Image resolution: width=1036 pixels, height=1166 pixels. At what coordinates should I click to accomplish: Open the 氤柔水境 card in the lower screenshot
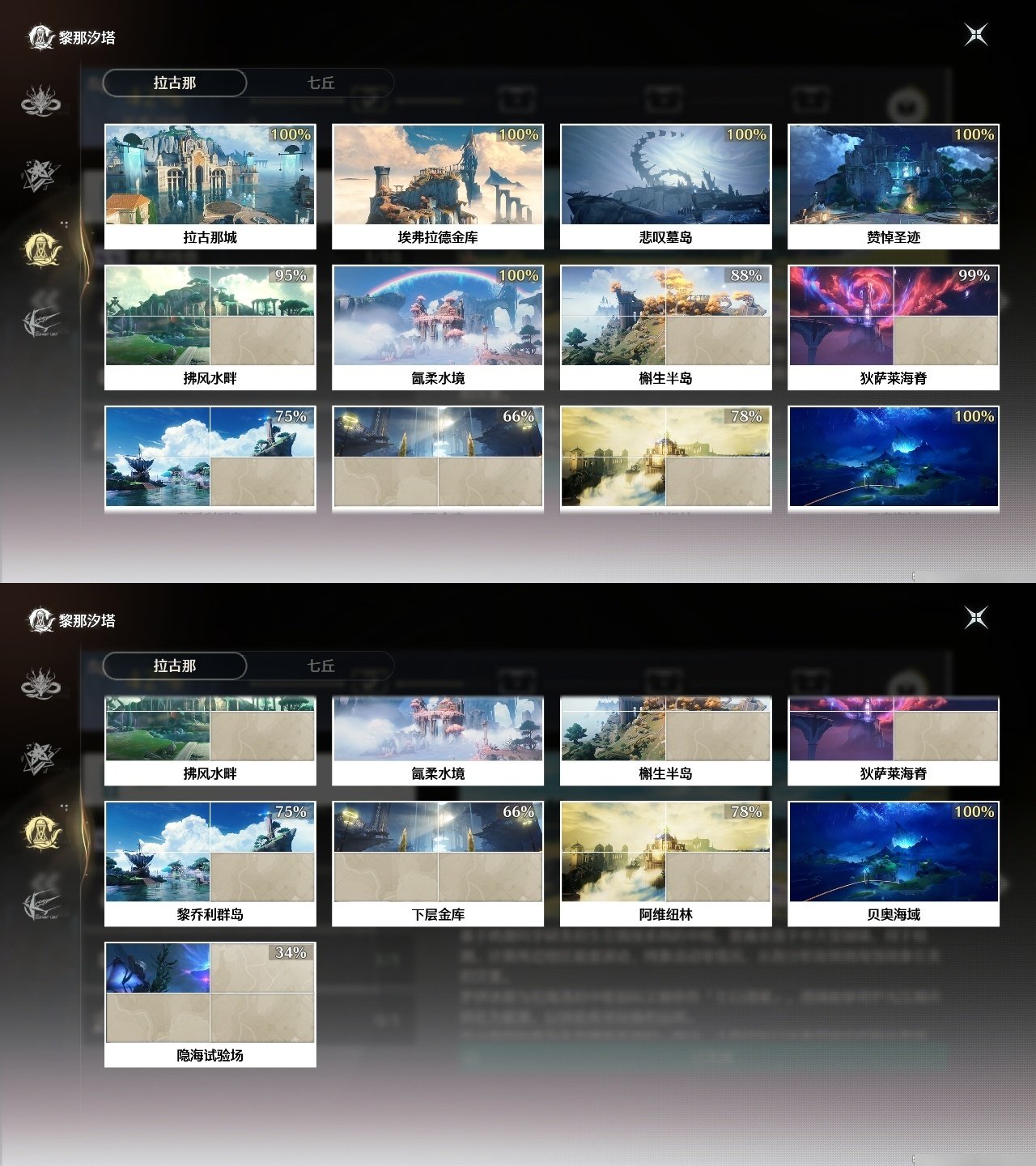[438, 741]
